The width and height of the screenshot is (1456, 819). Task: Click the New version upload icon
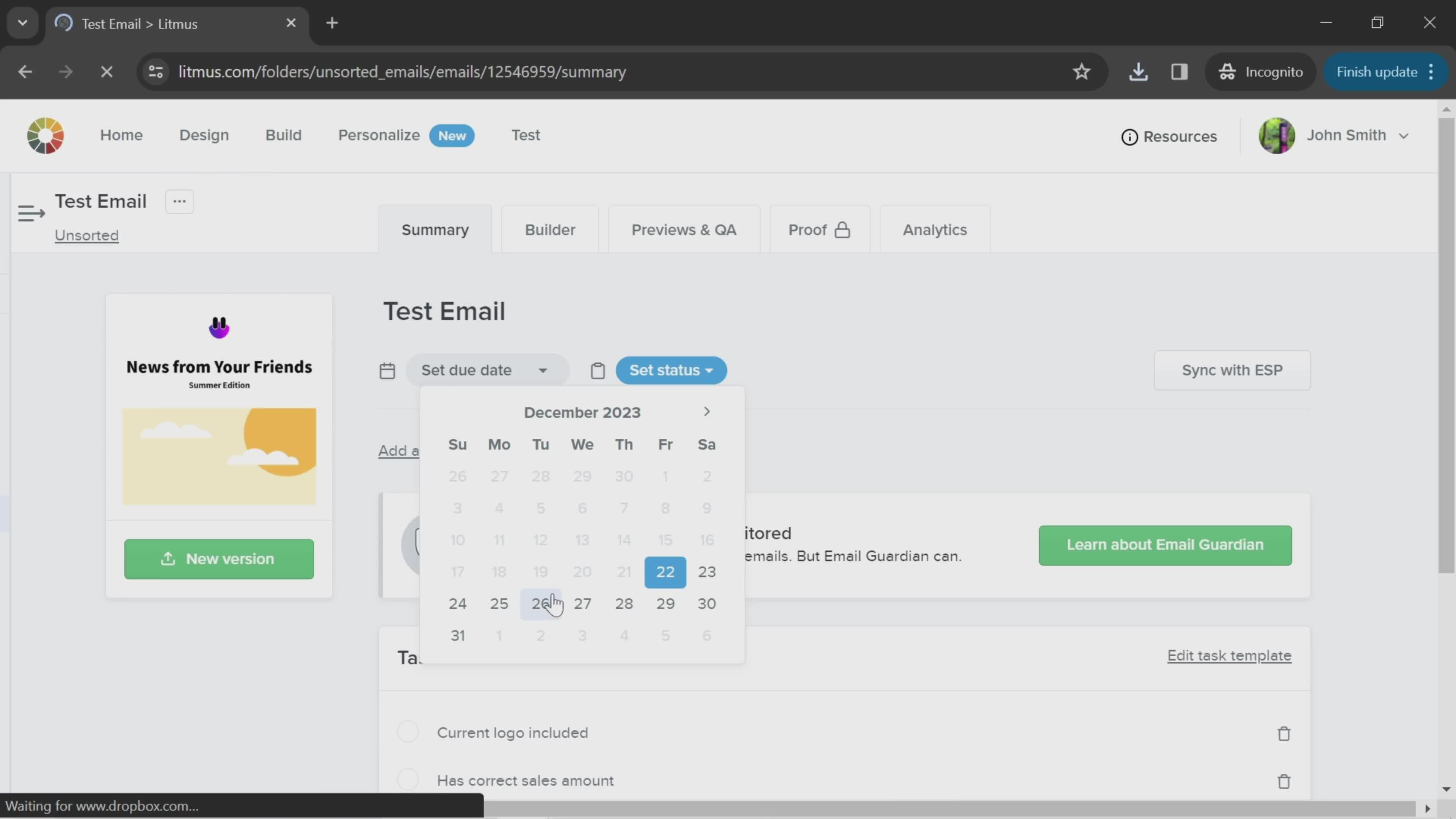[x=167, y=559]
